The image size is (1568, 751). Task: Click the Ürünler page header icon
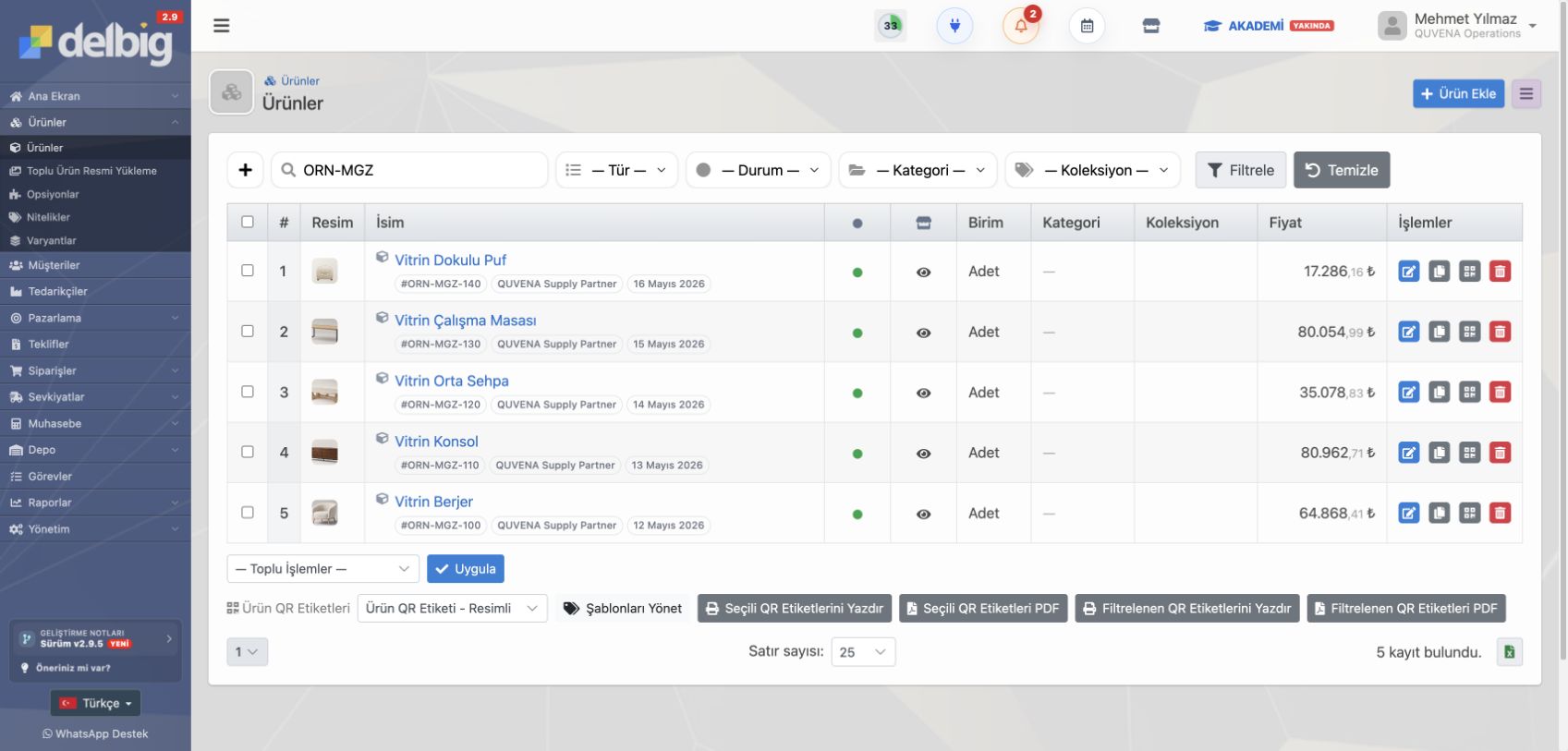(x=231, y=92)
